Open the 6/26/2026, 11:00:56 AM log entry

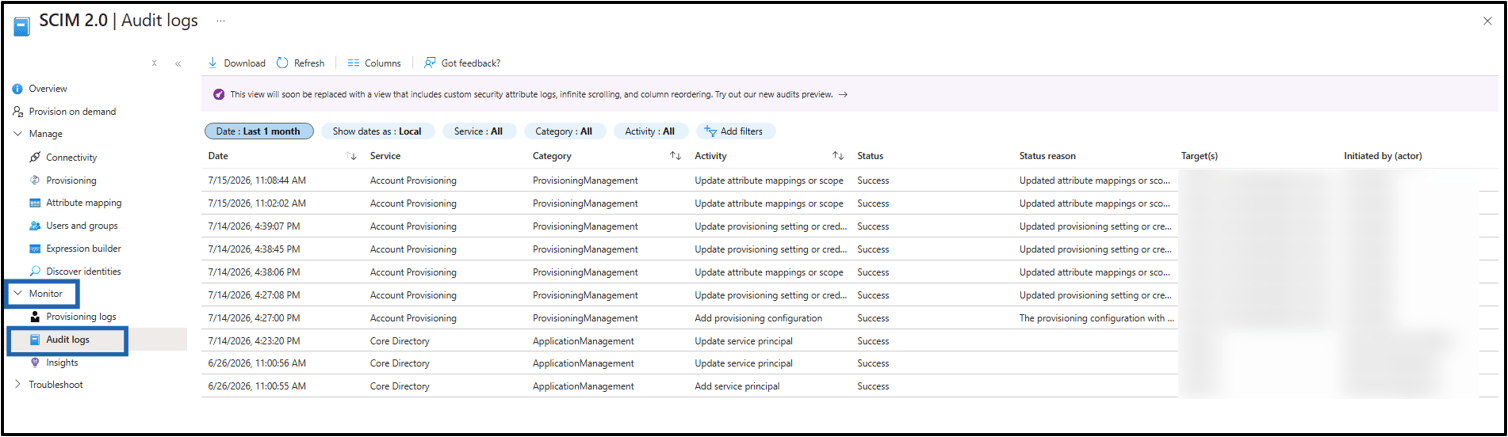tap(257, 363)
